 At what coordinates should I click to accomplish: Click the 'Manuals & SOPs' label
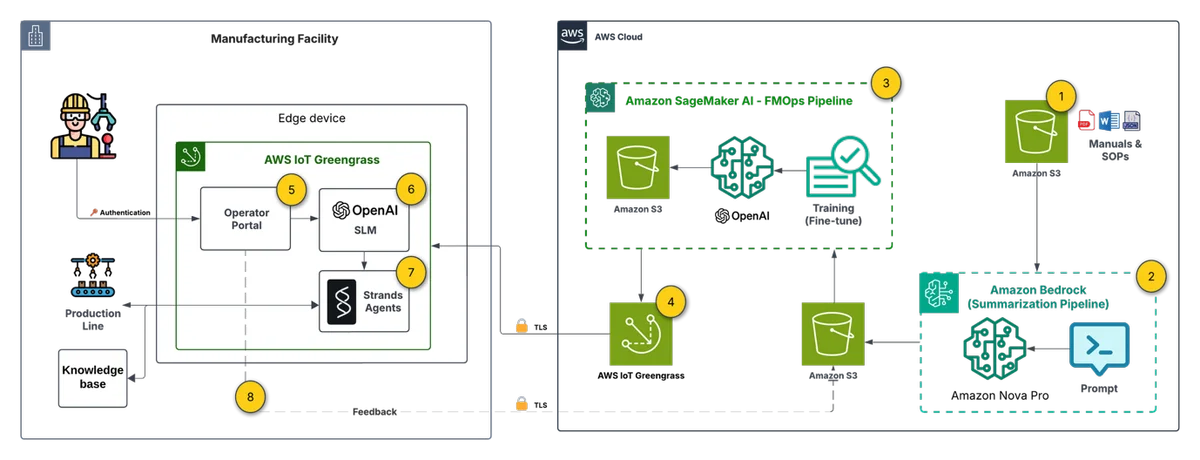coord(1114,151)
